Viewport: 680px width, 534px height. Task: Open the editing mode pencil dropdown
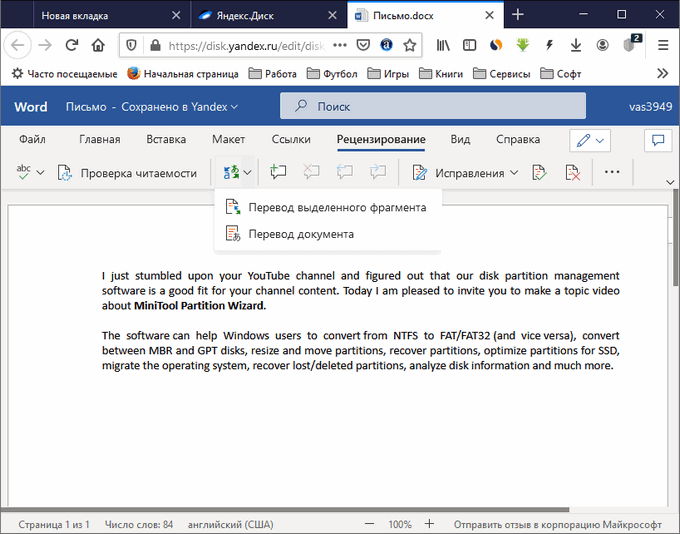coord(590,140)
